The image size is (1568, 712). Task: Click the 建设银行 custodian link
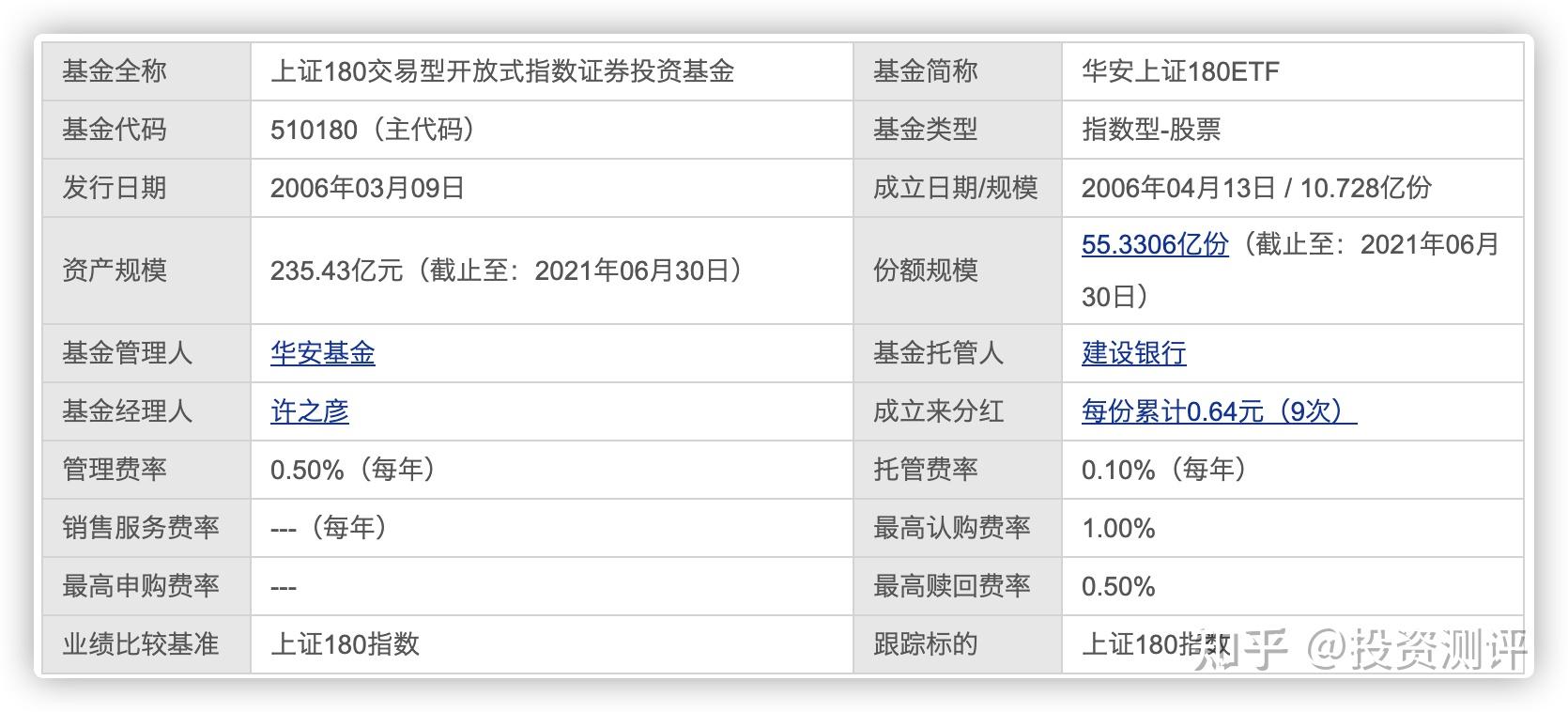tap(1133, 353)
